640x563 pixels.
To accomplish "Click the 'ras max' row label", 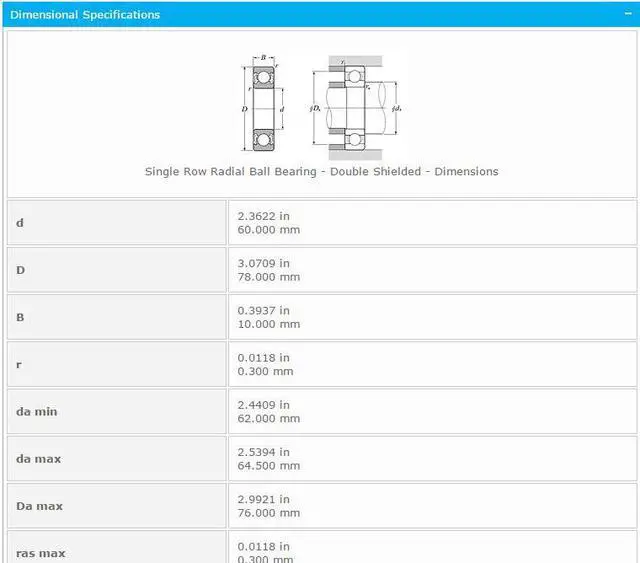I will 41,553.
